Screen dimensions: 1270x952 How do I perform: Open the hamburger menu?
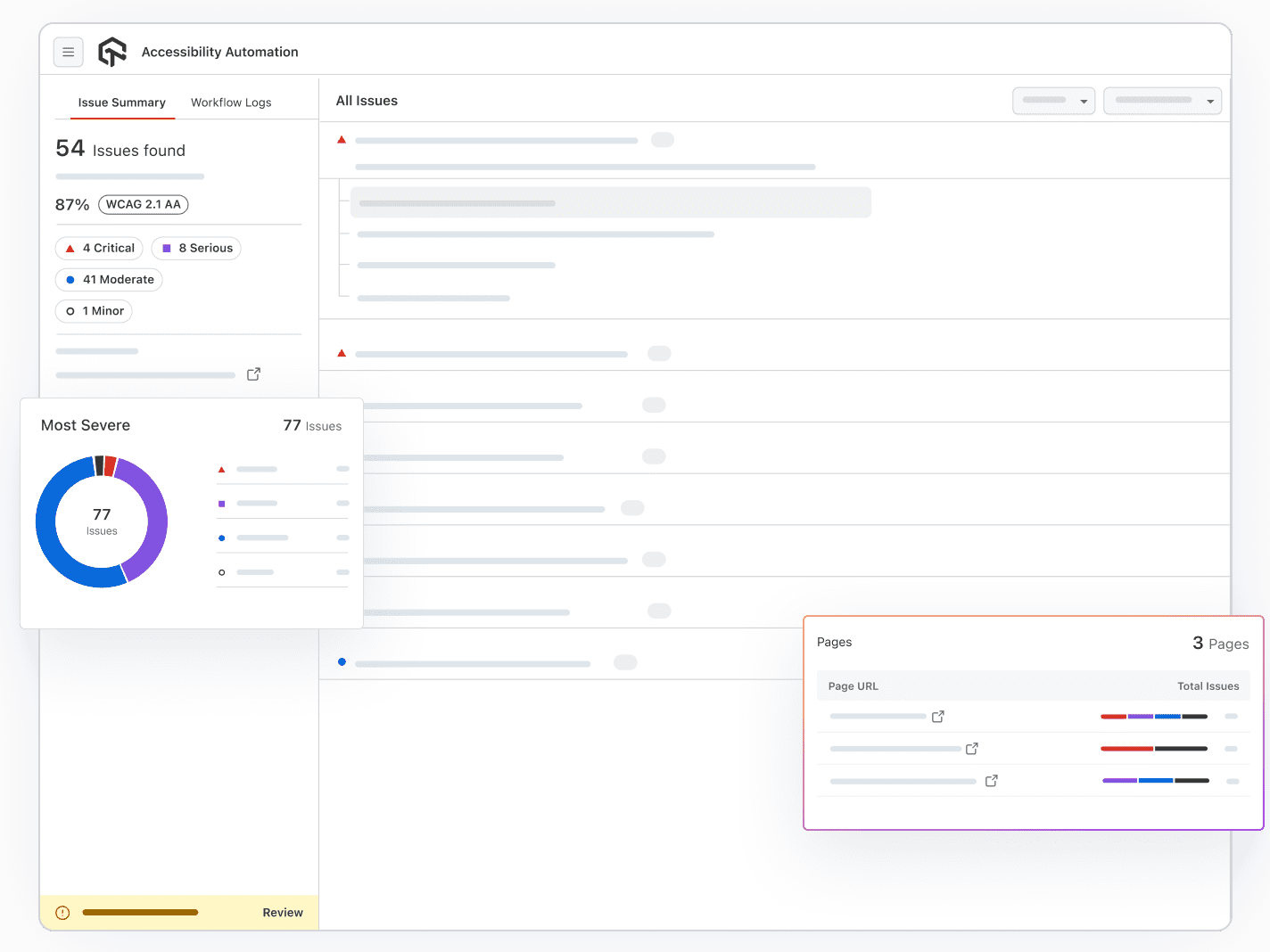pos(69,52)
